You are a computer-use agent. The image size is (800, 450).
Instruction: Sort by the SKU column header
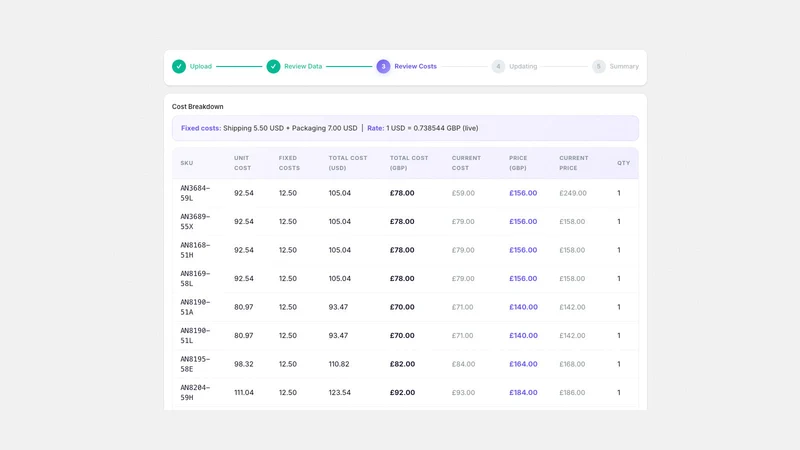(x=187, y=163)
